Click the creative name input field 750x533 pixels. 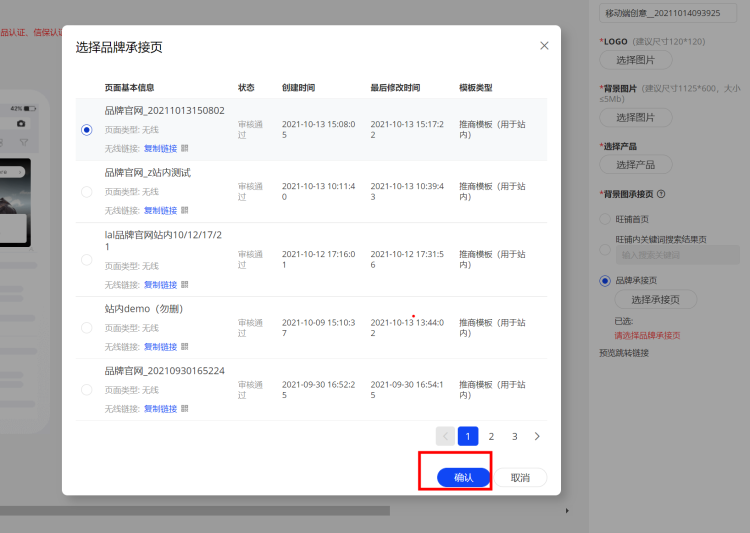672,13
